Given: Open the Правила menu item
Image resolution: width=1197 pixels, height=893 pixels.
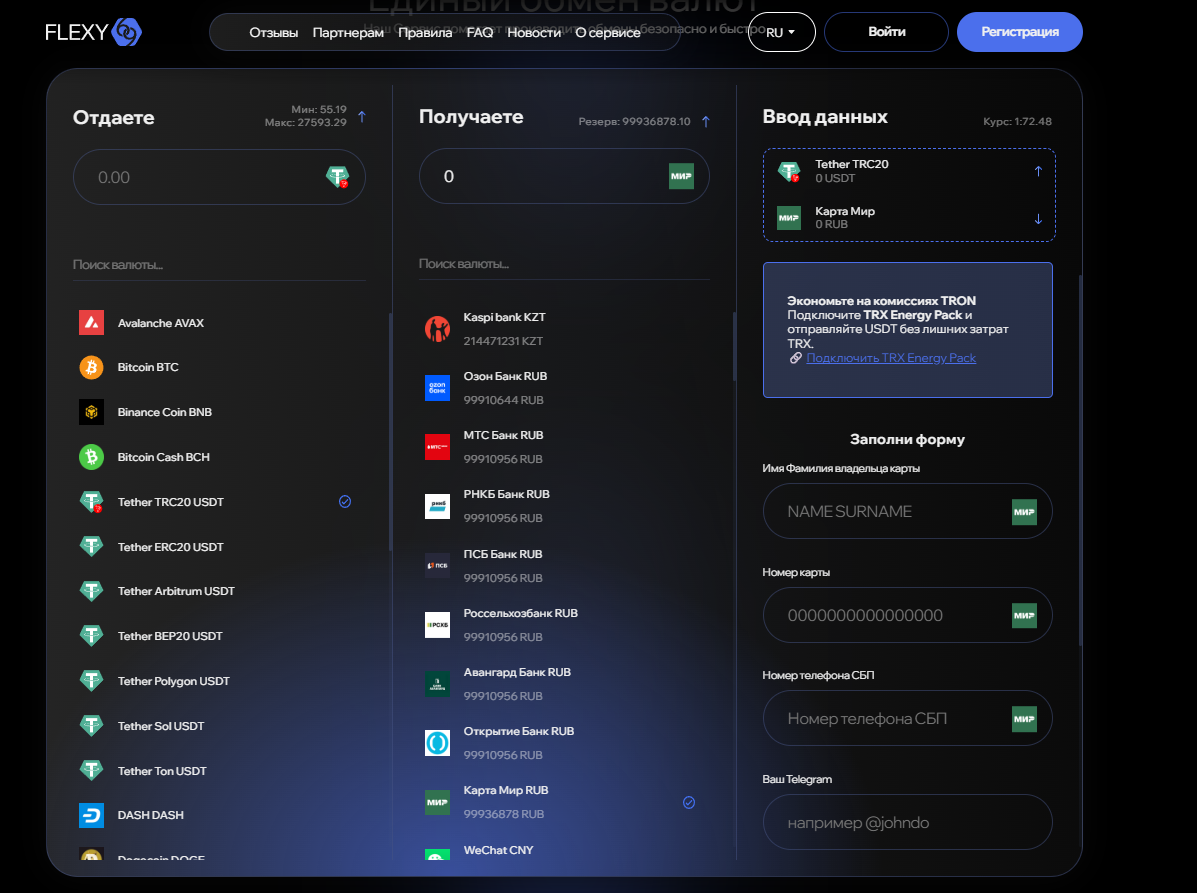Looking at the screenshot, I should point(425,33).
